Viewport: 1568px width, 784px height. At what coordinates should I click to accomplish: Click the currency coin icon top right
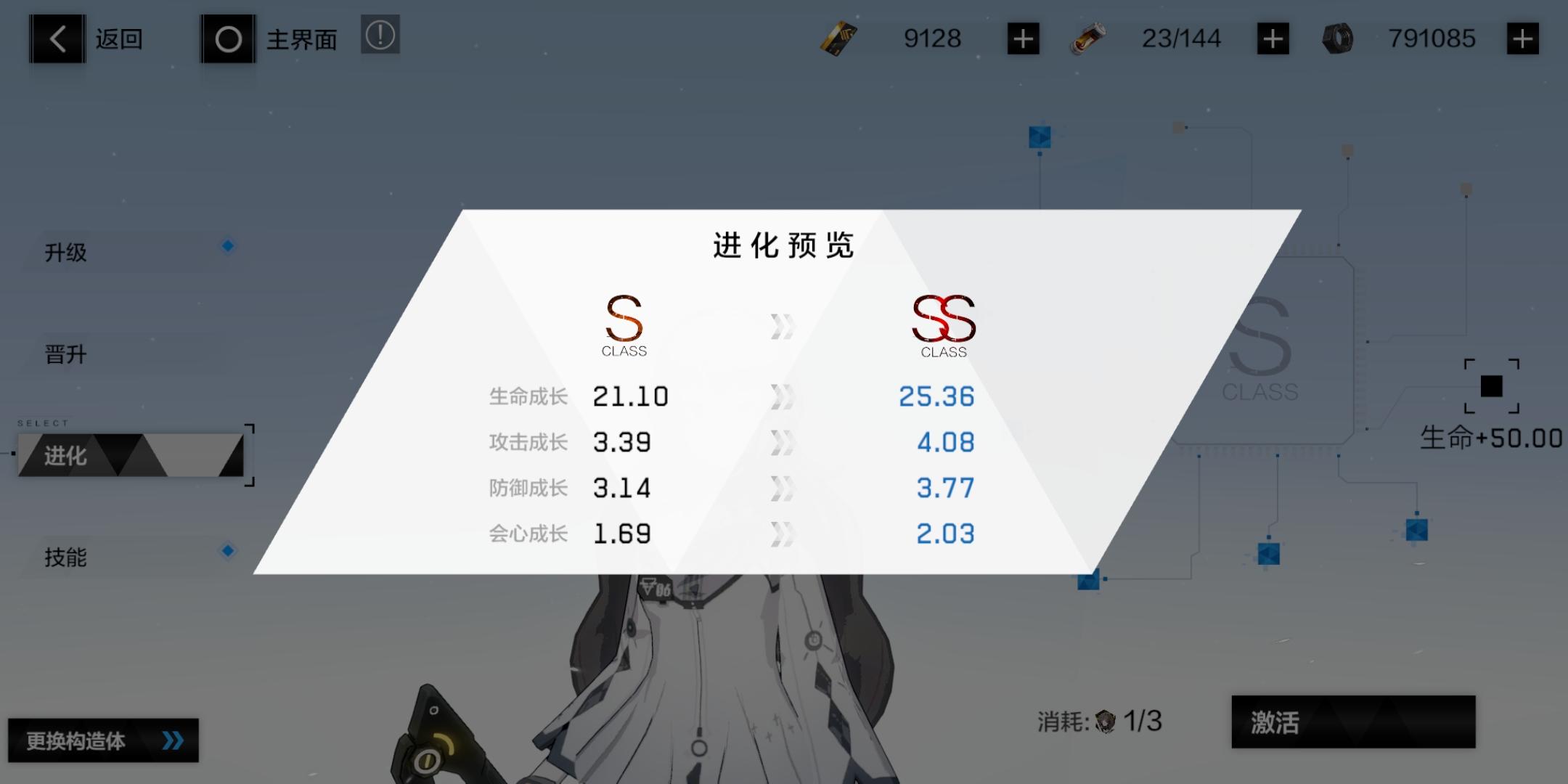click(1337, 38)
